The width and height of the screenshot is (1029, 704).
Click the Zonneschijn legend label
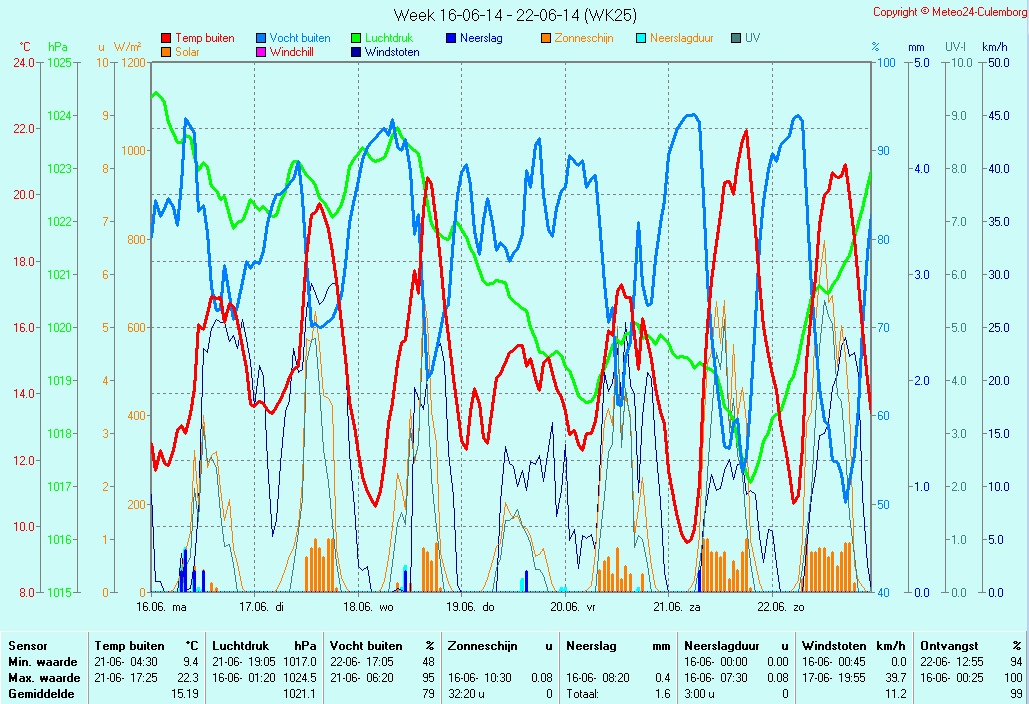(x=584, y=39)
